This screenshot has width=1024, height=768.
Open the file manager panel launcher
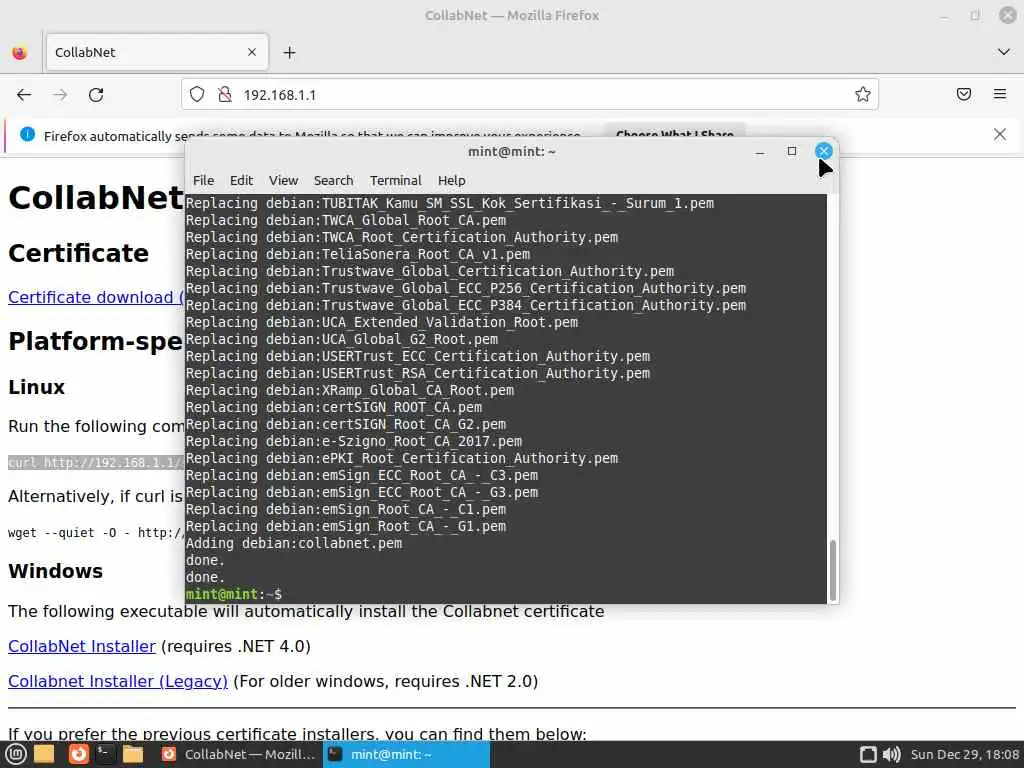pyautogui.click(x=133, y=754)
